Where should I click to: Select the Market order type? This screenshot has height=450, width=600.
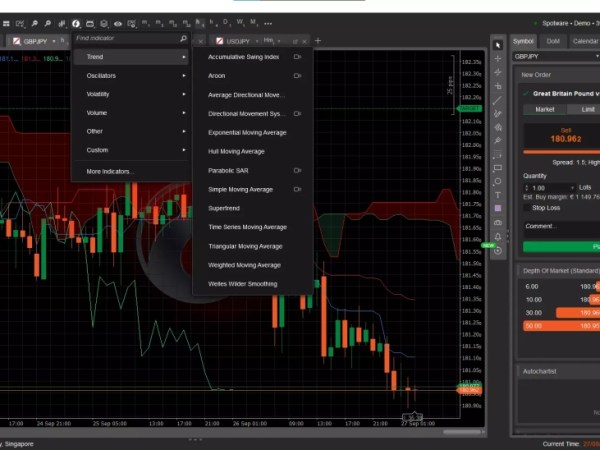(545, 109)
